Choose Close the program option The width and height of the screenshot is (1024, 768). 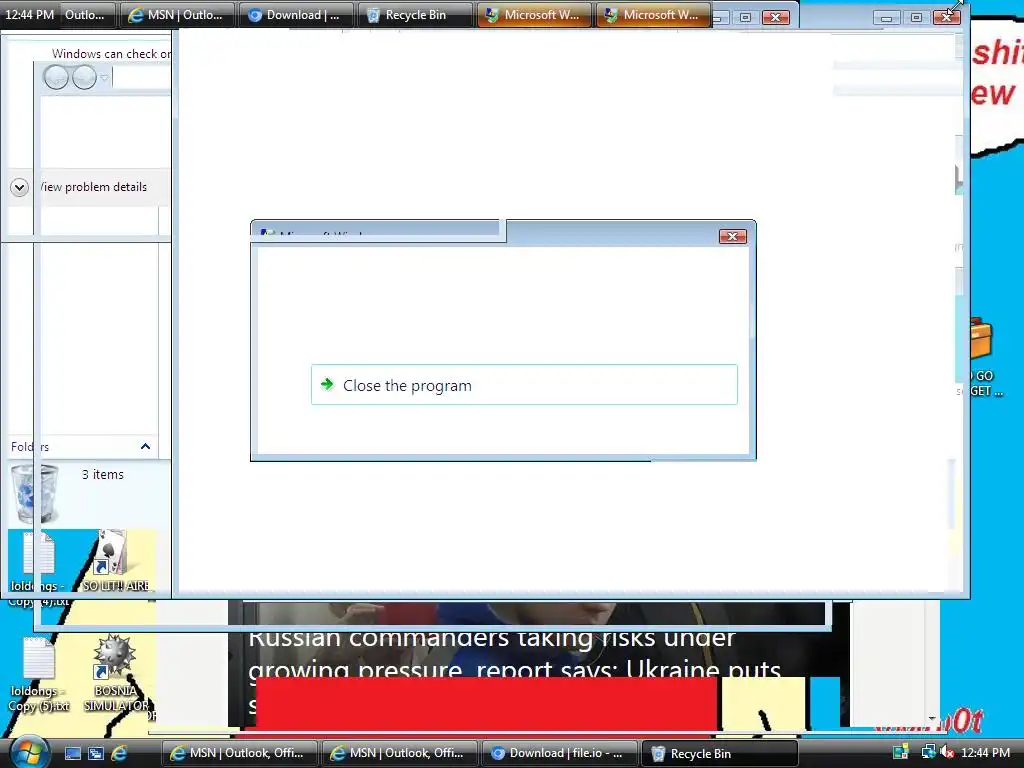[524, 385]
